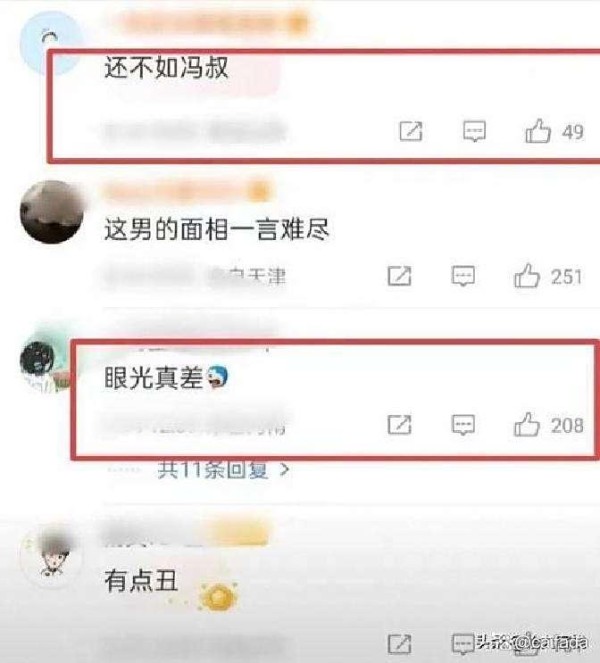Share the comment '这男的面相一言难尽'
Screen dimensions: 600x663
pos(399,276)
